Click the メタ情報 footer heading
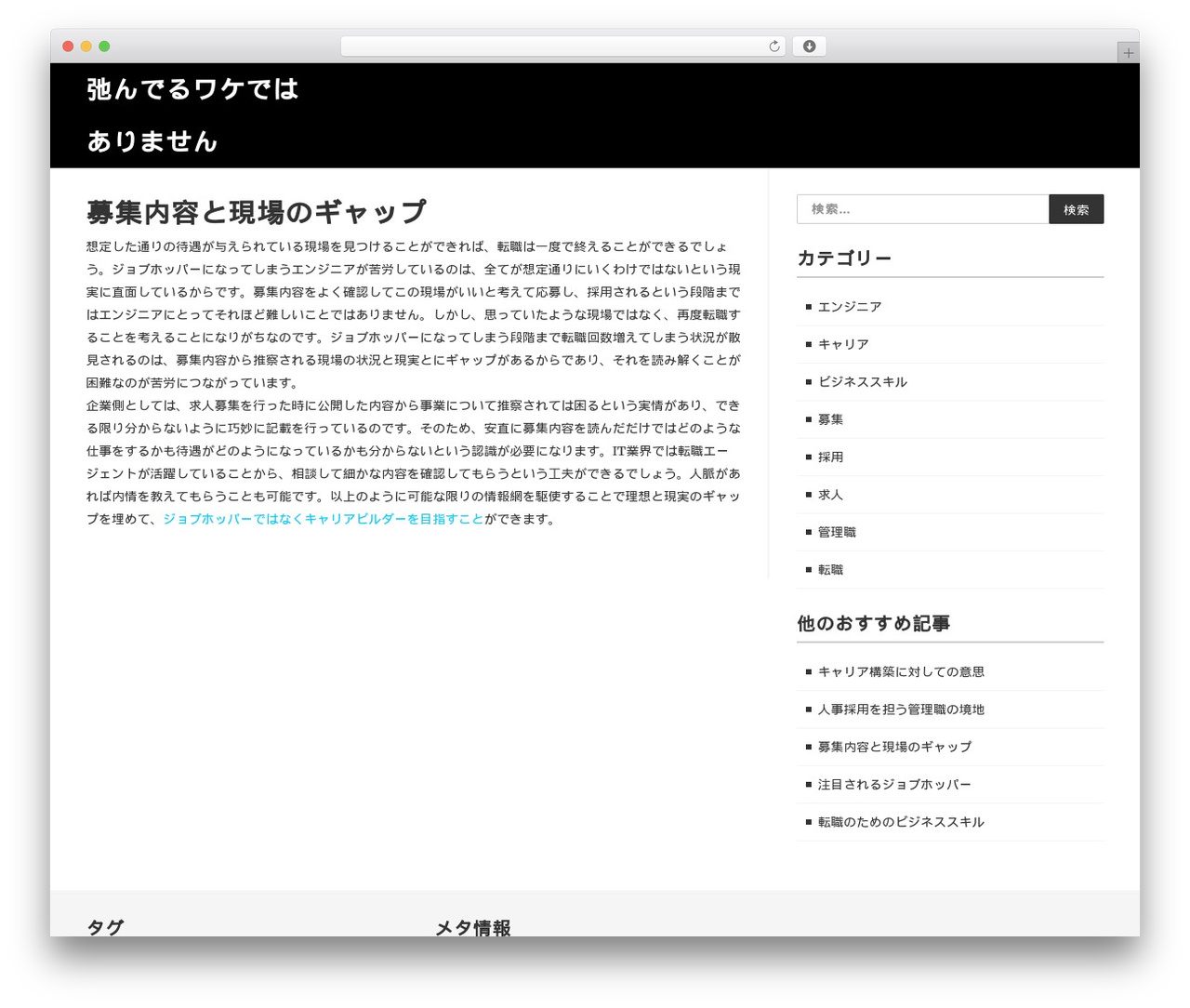 tap(473, 927)
